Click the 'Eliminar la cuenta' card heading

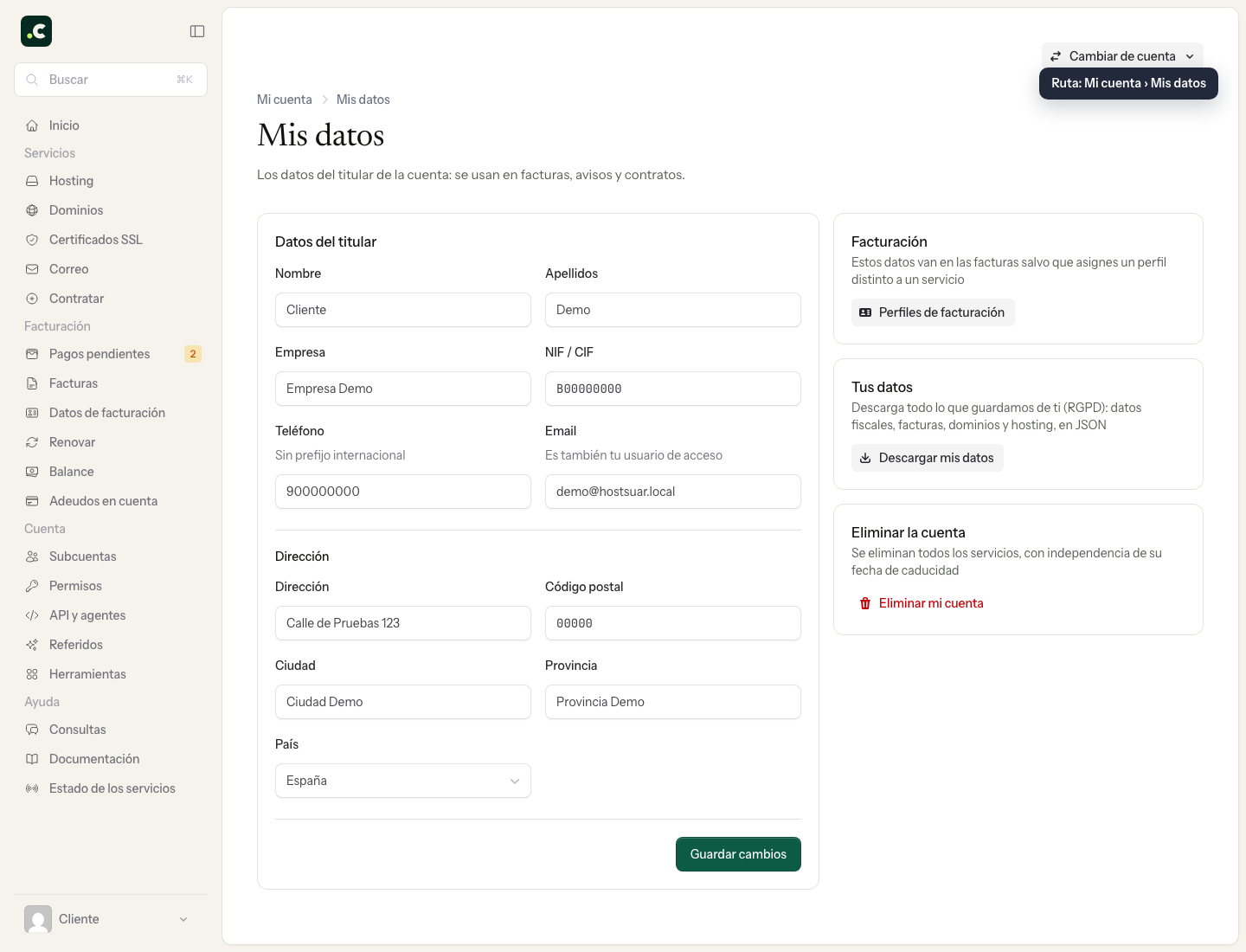(909, 532)
